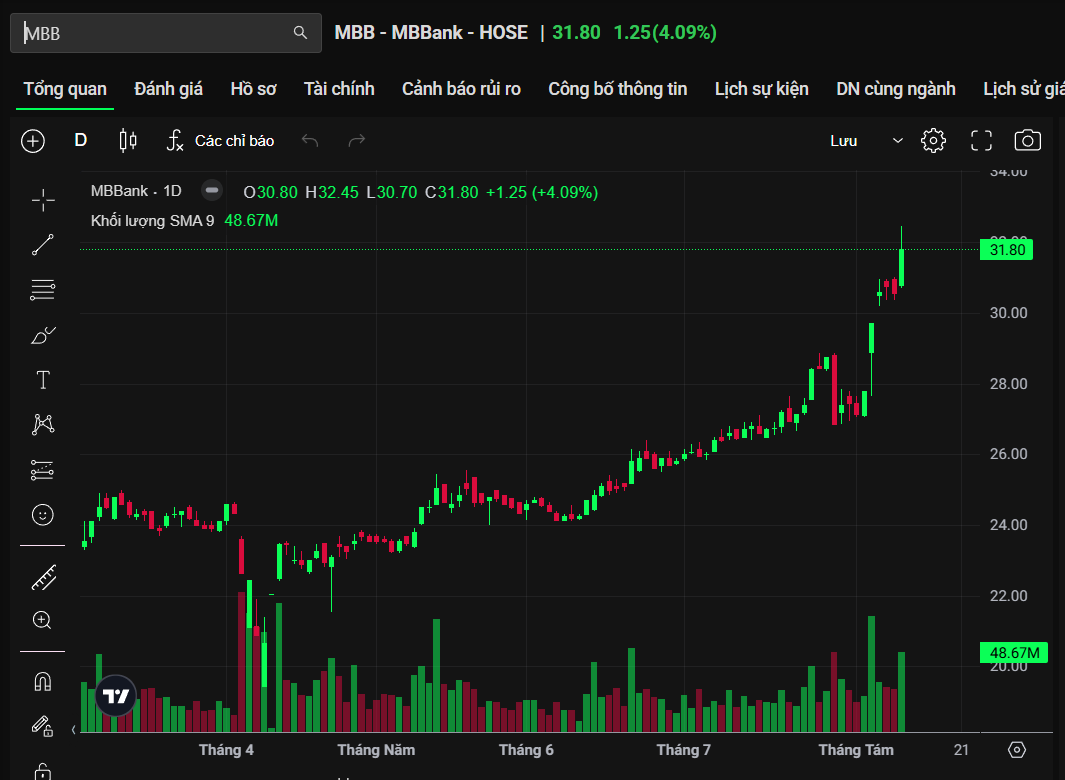Image resolution: width=1065 pixels, height=780 pixels.
Task: Click the 30.00 price axis label
Action: pyautogui.click(x=1009, y=313)
